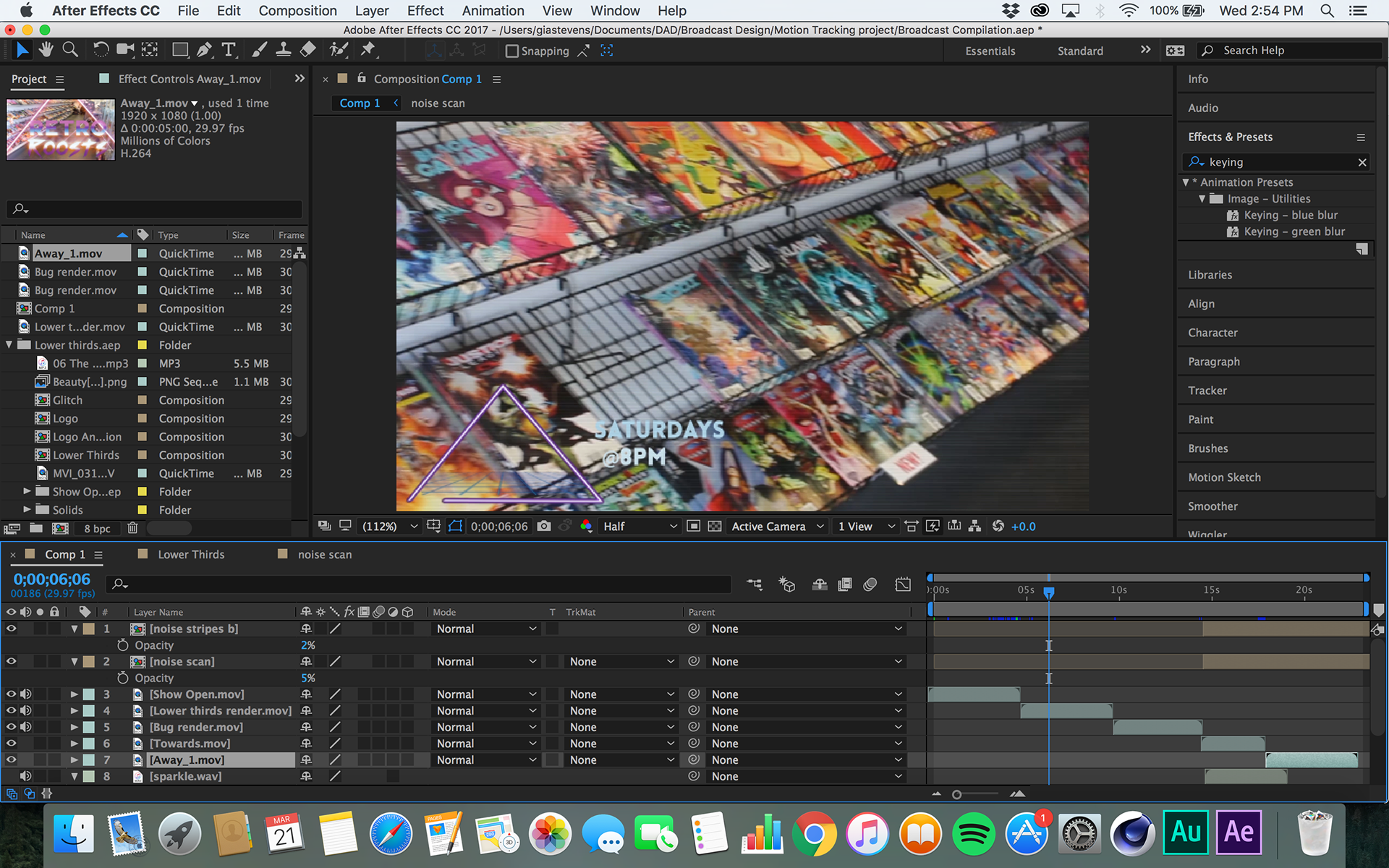Collapse Image – Utilities preset folder

pyautogui.click(x=1202, y=199)
